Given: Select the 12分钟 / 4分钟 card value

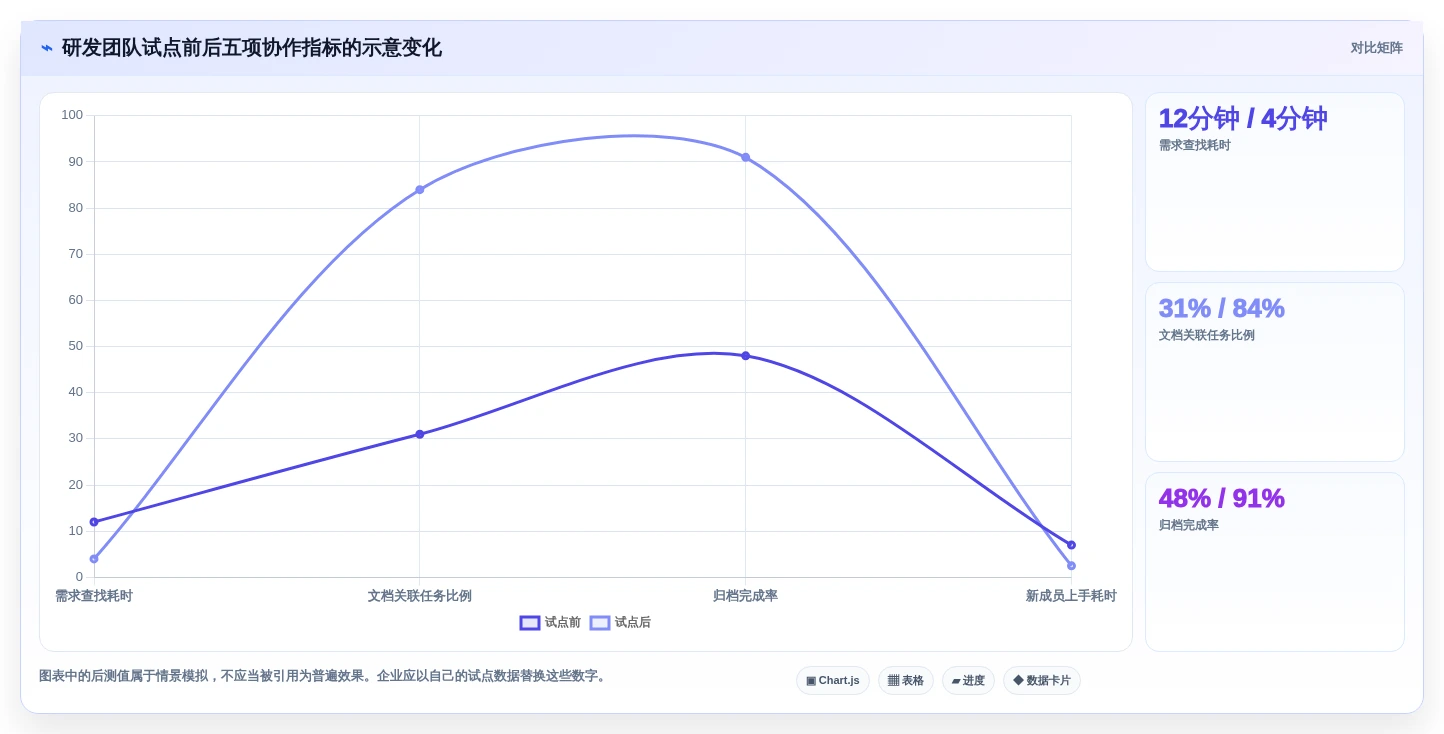Looking at the screenshot, I should point(1243,118).
